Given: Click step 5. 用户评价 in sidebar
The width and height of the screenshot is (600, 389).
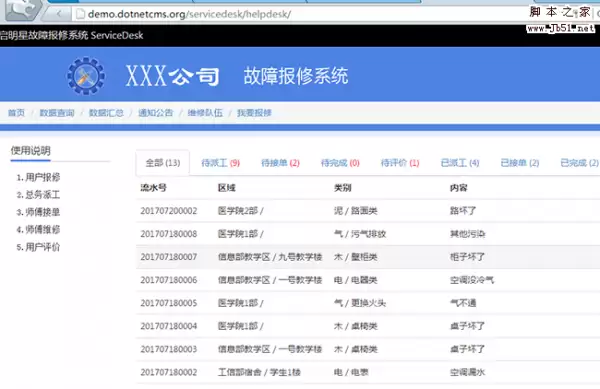Looking at the screenshot, I should tap(38, 247).
